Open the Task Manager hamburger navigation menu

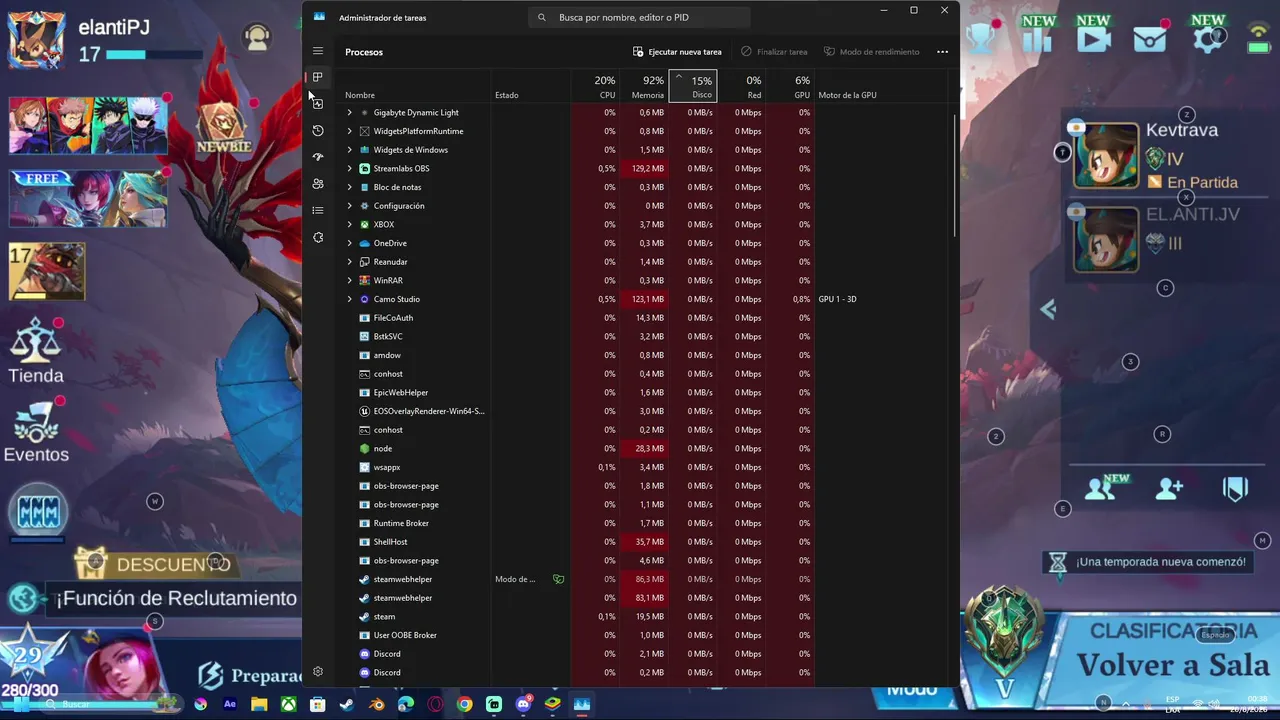coord(318,51)
